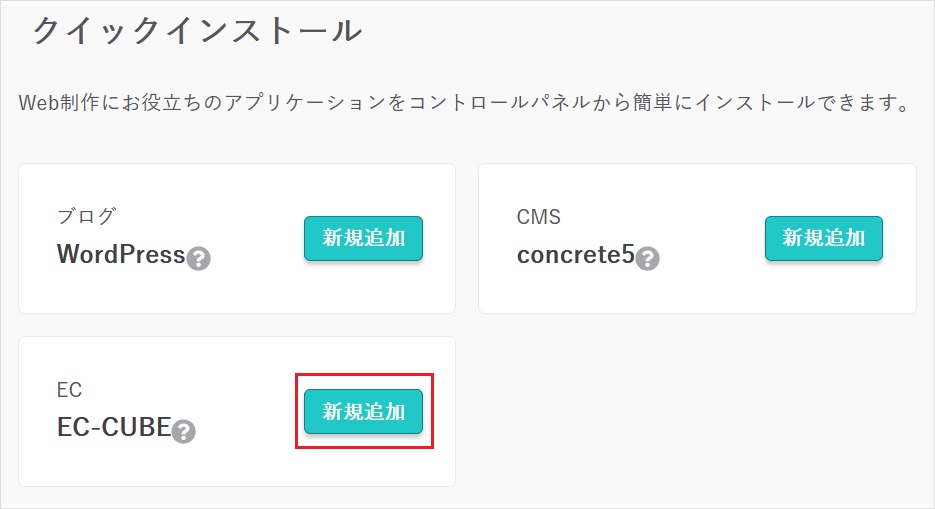Click the ブログ category label
The image size is (935, 509).
point(86,217)
